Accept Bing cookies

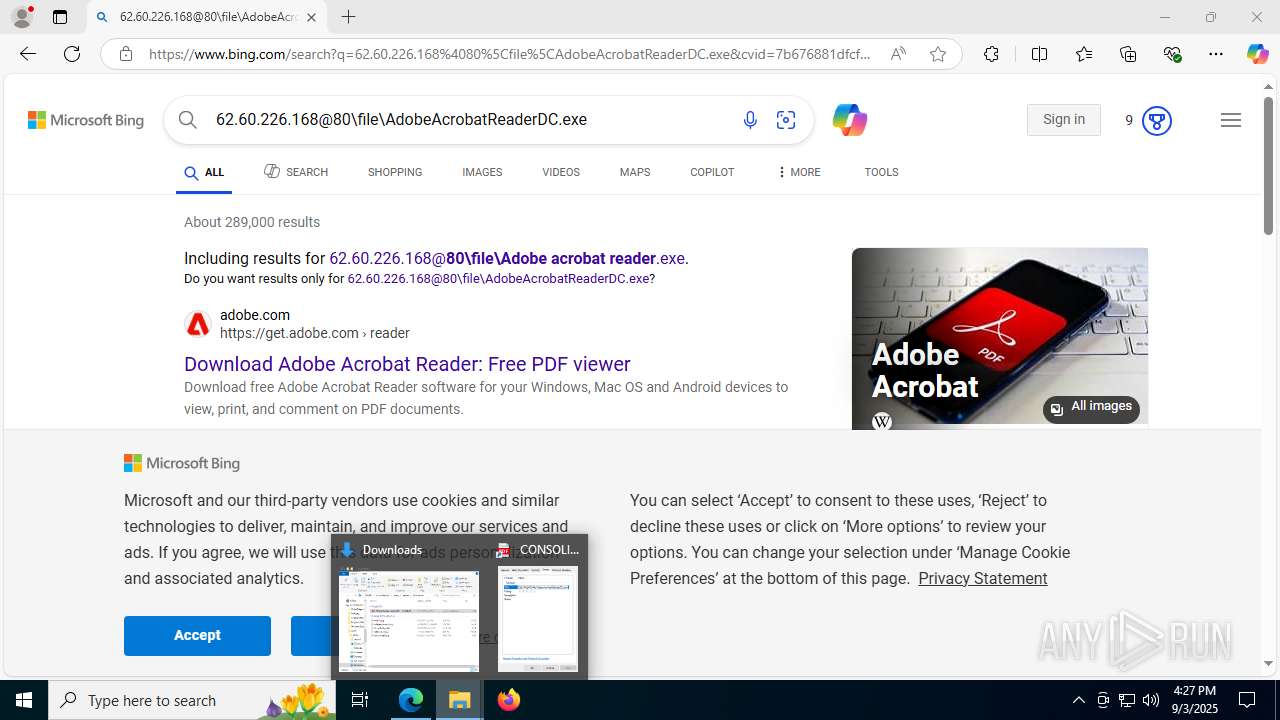[197, 635]
